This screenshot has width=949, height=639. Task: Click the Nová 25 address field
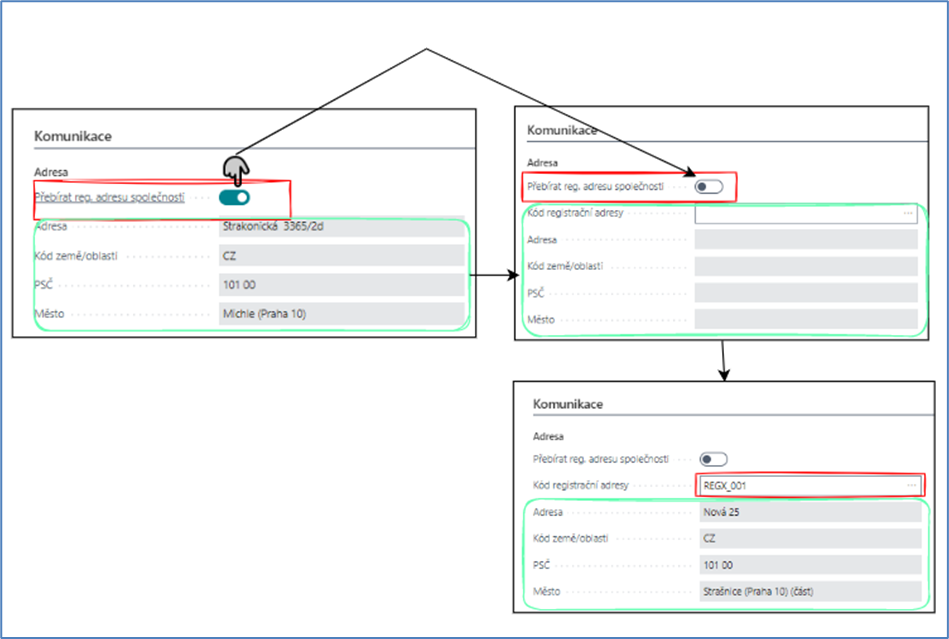808,512
